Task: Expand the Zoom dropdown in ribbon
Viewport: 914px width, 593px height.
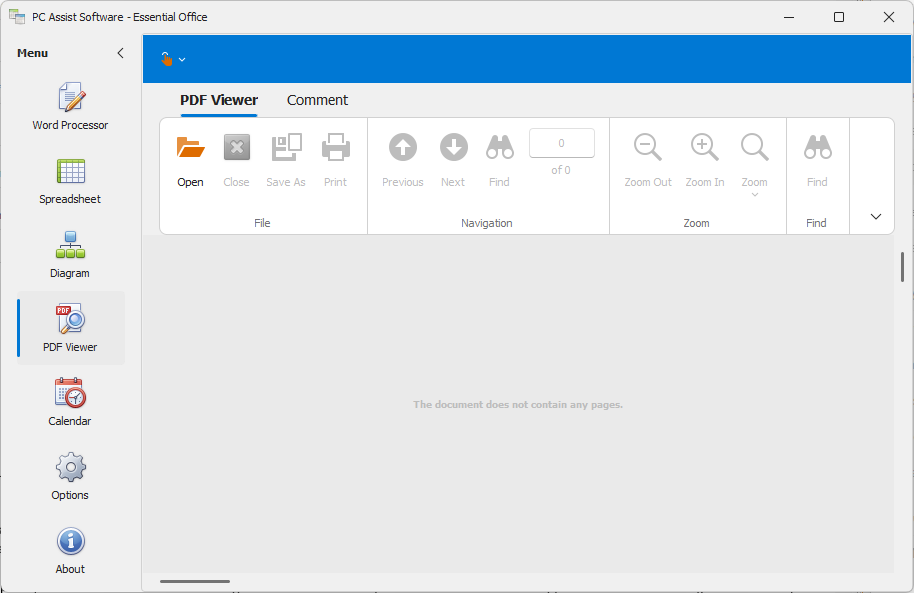Action: point(755,165)
